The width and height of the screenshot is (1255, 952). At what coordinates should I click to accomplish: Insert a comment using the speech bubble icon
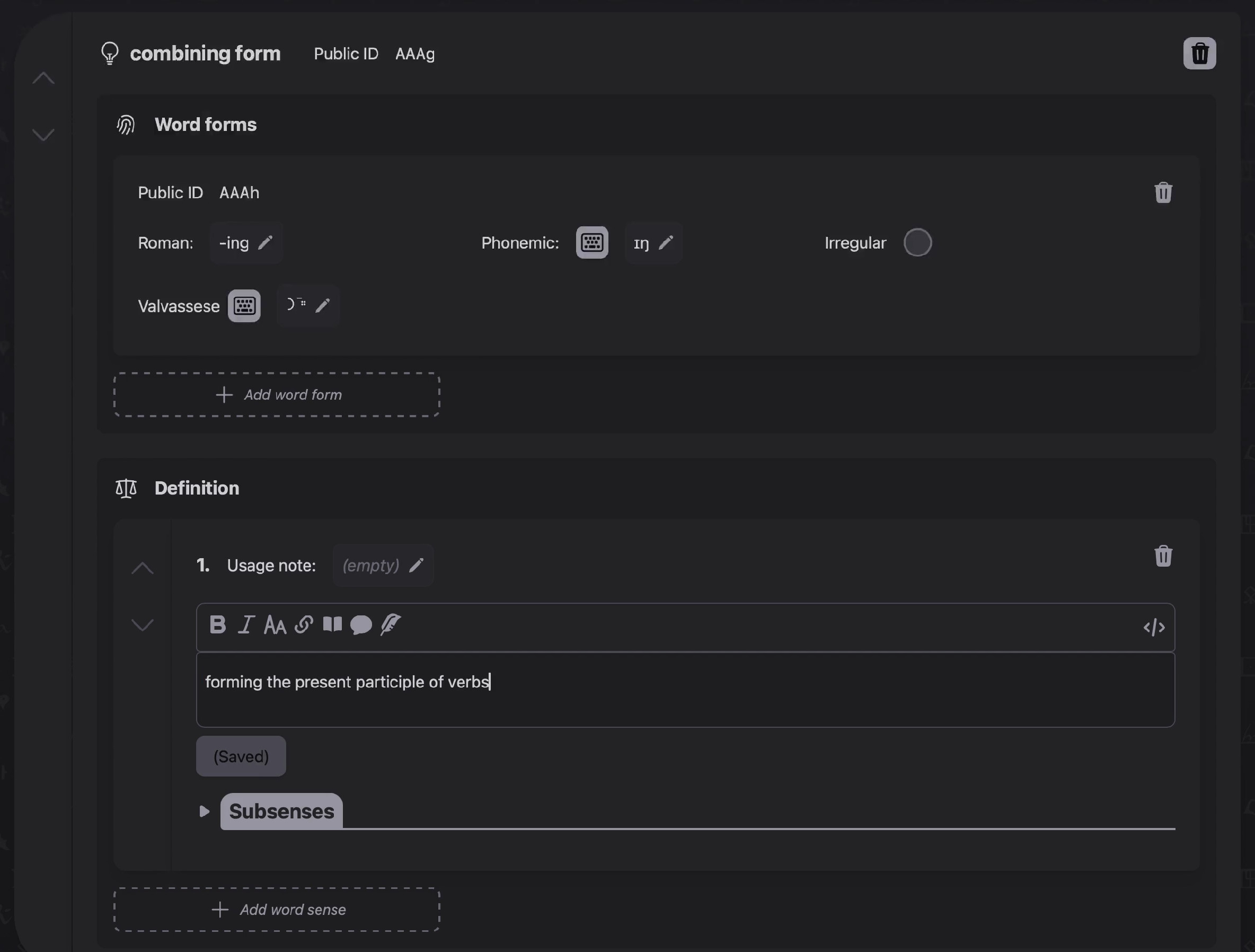tap(361, 624)
